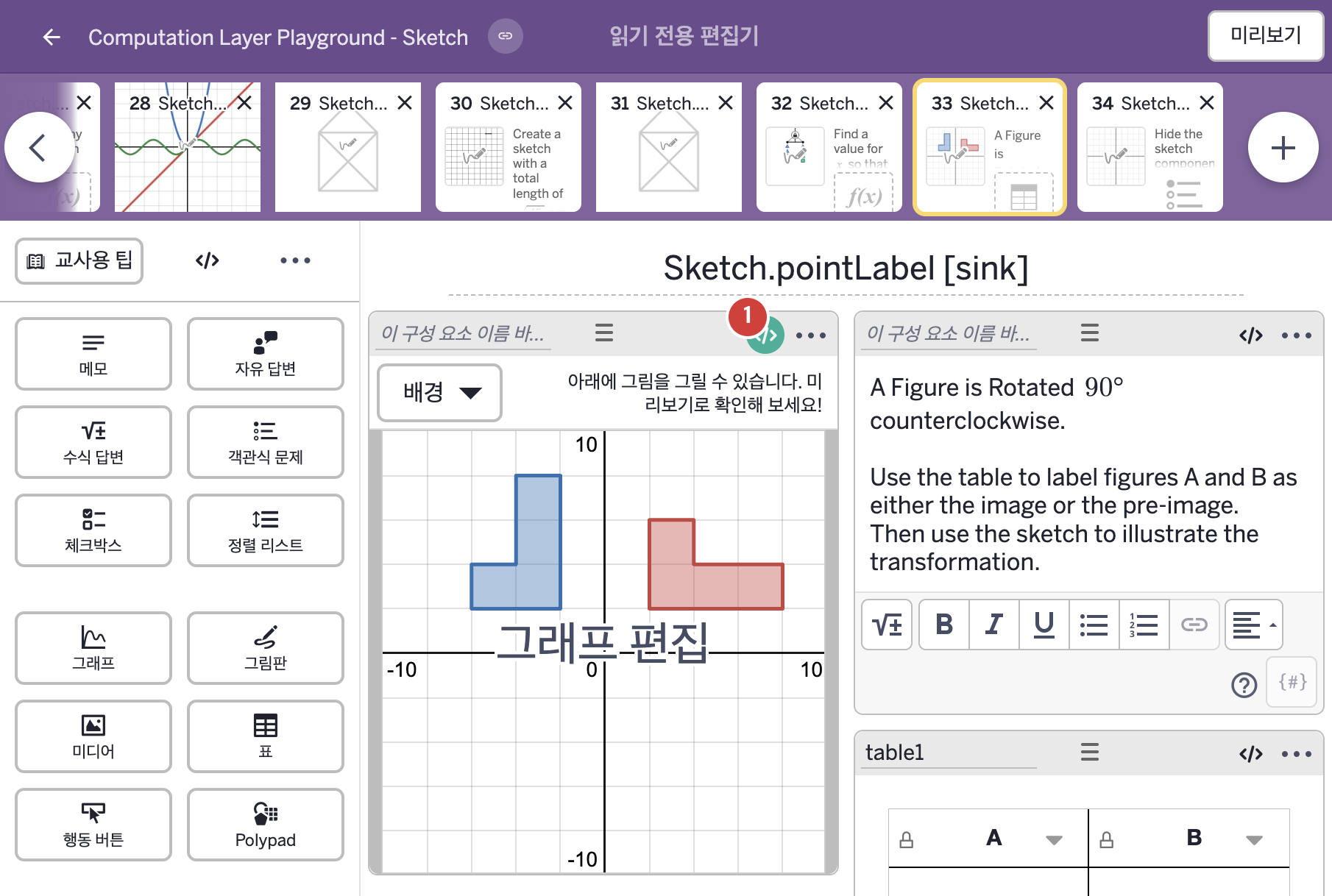Add a 그래프 graph component

click(x=93, y=648)
